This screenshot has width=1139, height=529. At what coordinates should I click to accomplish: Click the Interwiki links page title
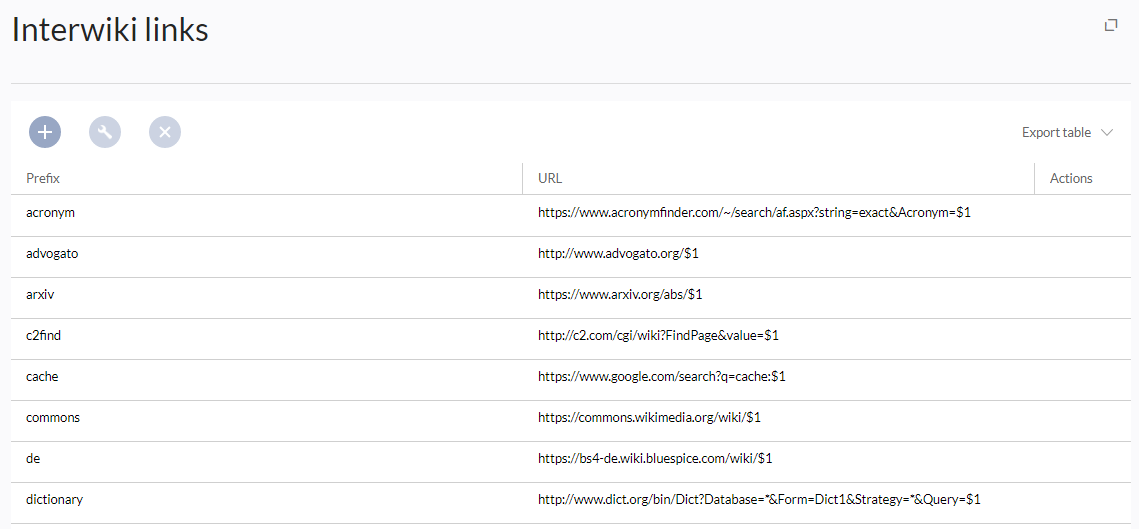[x=110, y=30]
